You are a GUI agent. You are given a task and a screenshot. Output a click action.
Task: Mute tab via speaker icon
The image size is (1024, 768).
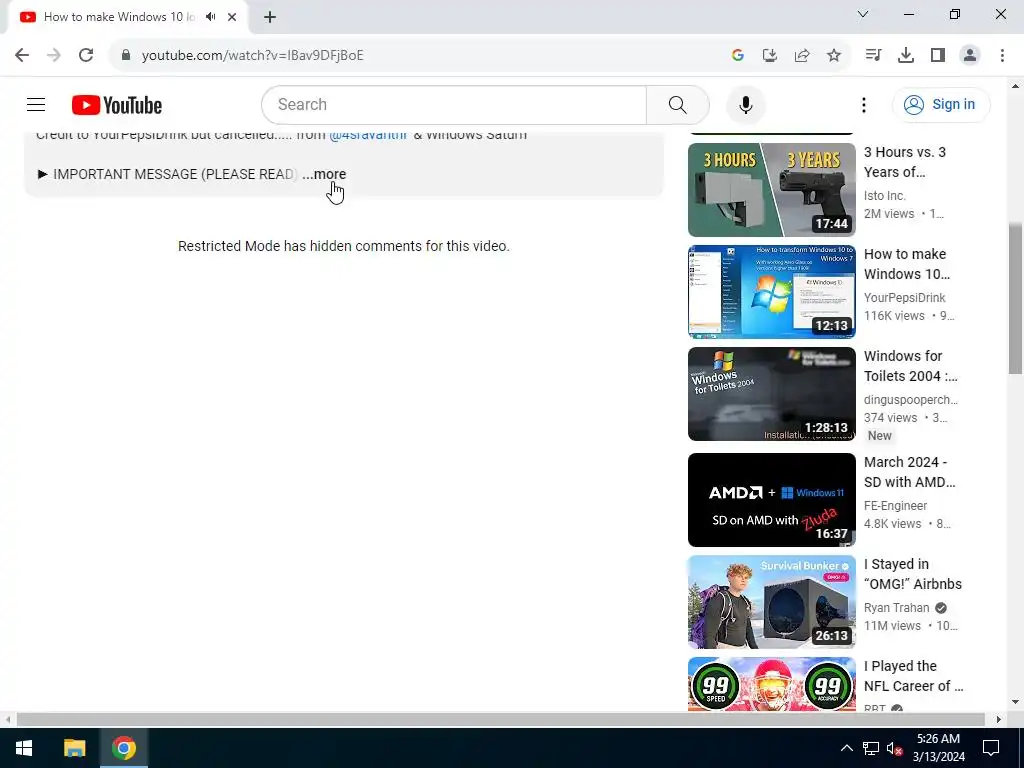pyautogui.click(x=210, y=17)
